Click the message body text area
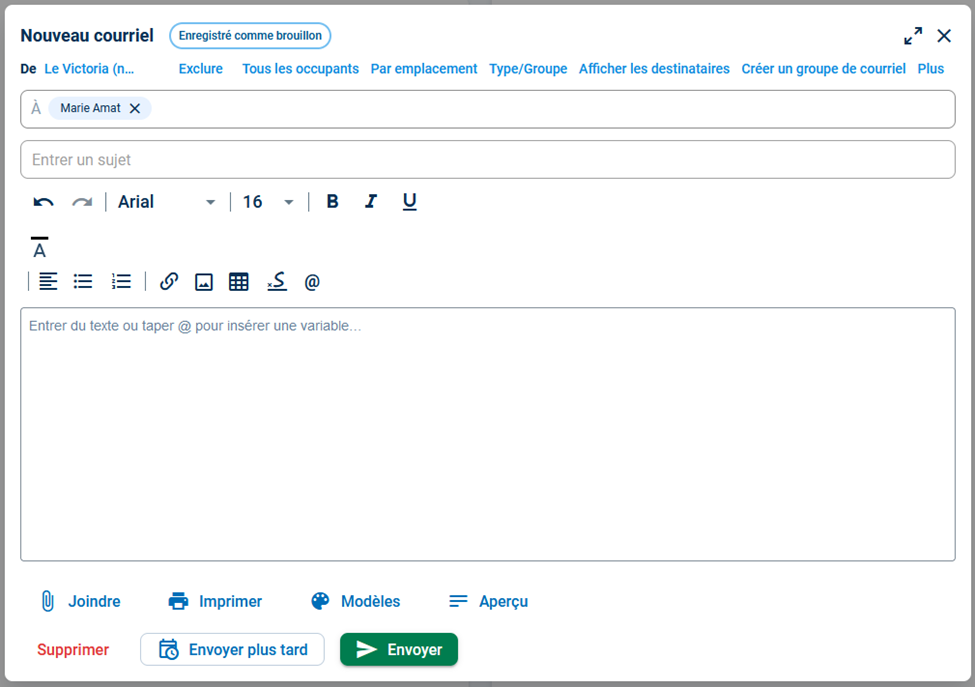This screenshot has height=687, width=975. pos(488,434)
